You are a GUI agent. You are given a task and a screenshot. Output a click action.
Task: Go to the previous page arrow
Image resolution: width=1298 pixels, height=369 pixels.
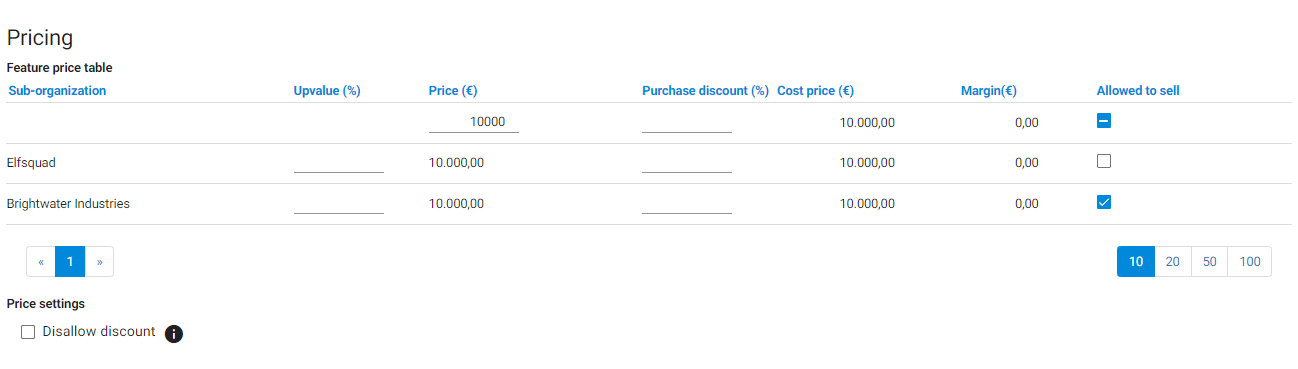point(41,262)
